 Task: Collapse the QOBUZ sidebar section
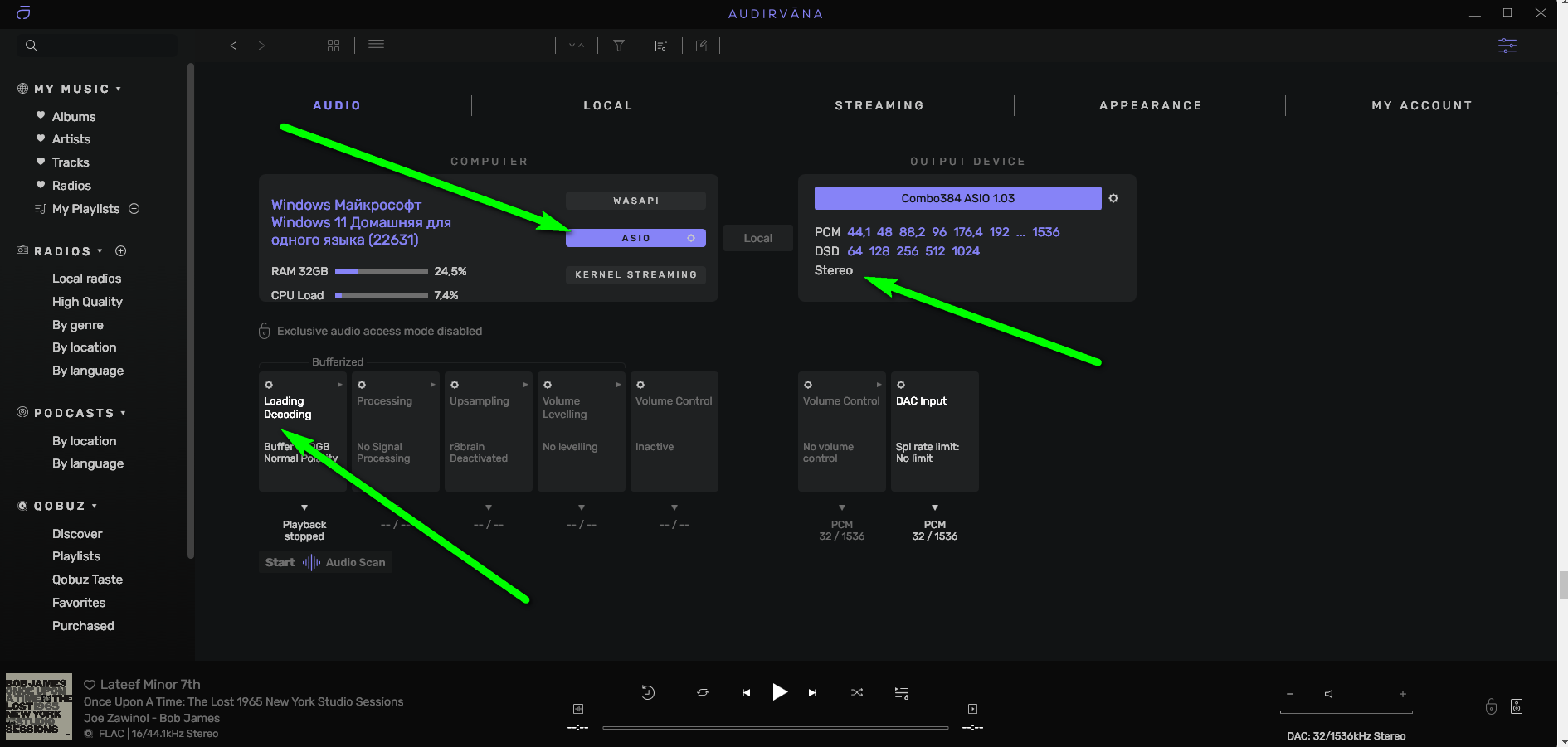[95, 506]
